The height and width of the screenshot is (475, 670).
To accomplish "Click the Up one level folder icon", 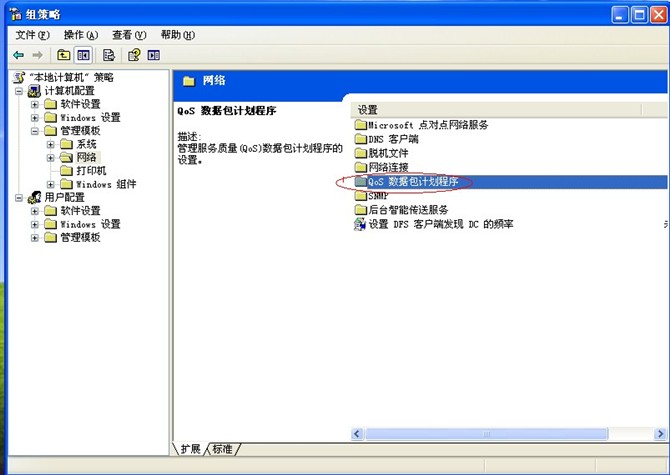I will [64, 55].
